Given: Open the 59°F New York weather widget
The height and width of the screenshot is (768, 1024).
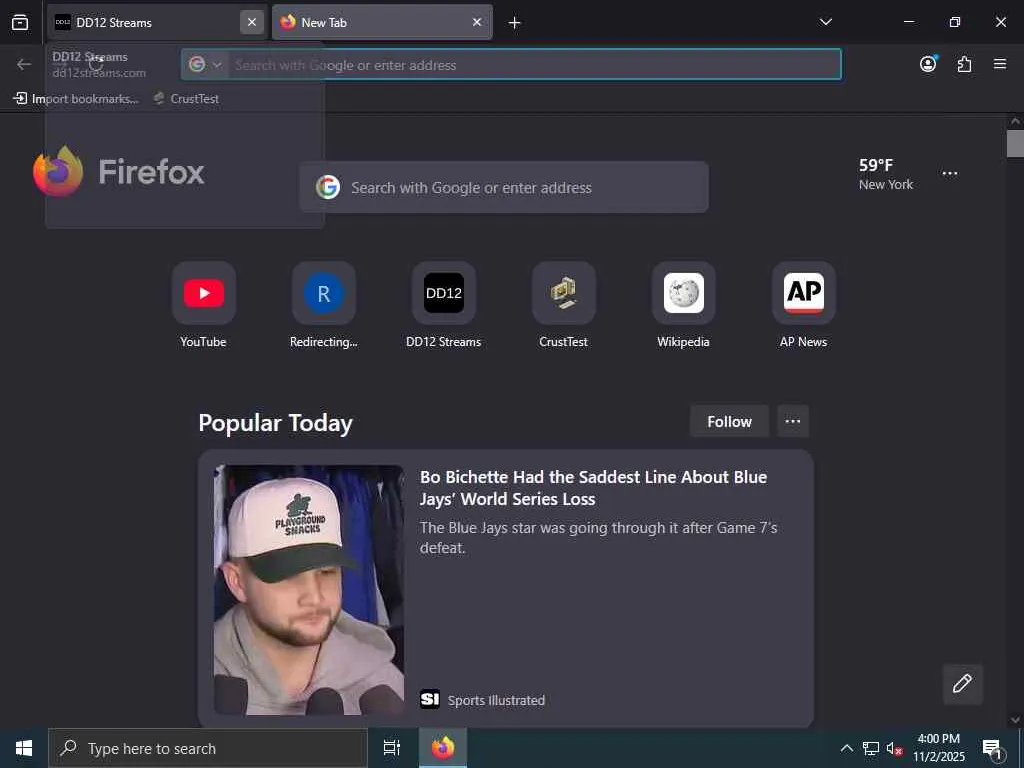Looking at the screenshot, I should click(x=886, y=174).
